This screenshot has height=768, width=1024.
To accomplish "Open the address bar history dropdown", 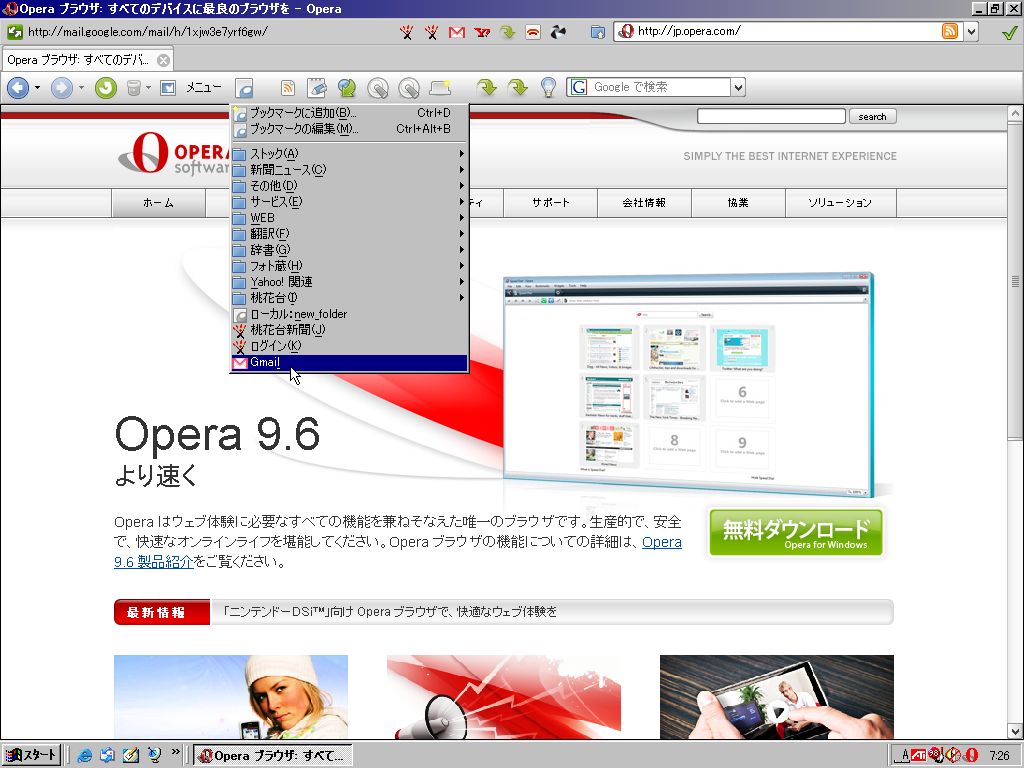I will pyautogui.click(x=971, y=31).
